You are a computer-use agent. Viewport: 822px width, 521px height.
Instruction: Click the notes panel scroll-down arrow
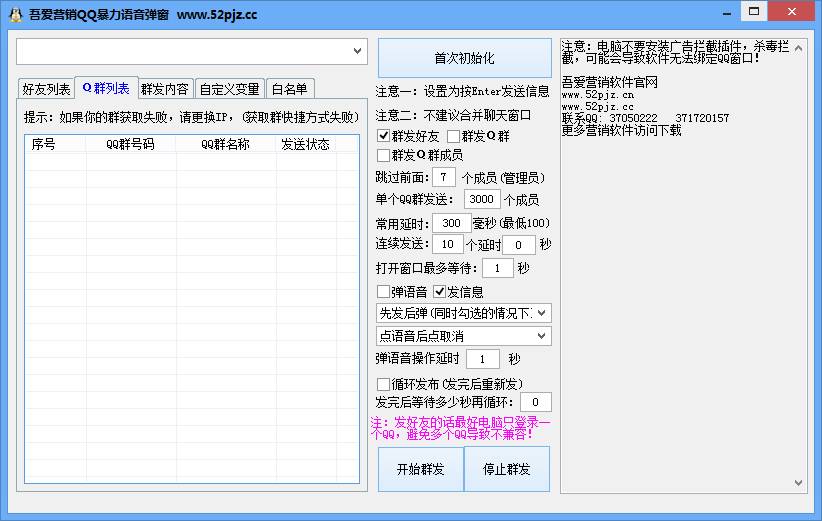click(798, 483)
